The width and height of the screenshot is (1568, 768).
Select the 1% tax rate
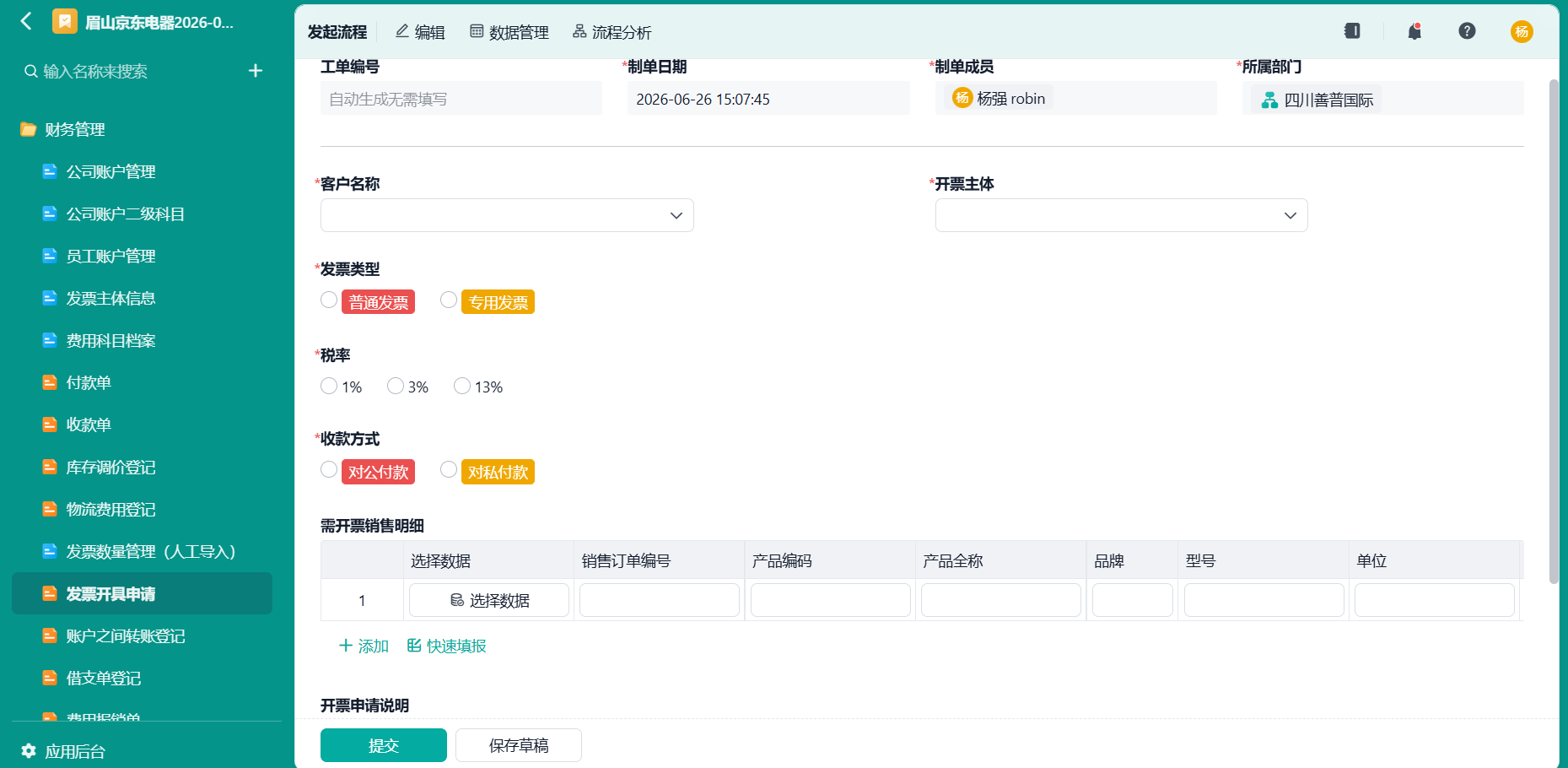click(329, 386)
